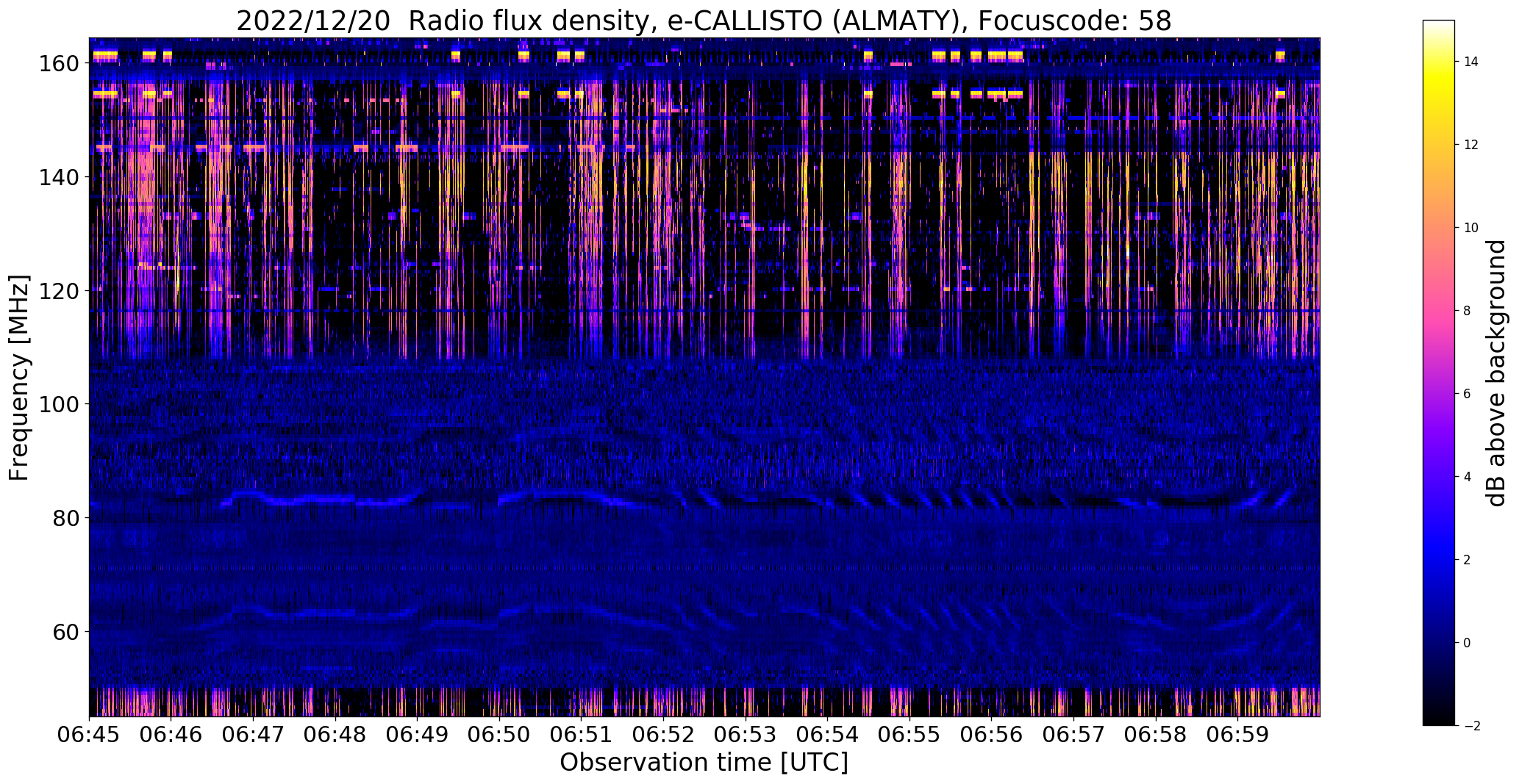Click the colorbar tick label 14
Screen dimensions: 1519x784
point(1471,62)
